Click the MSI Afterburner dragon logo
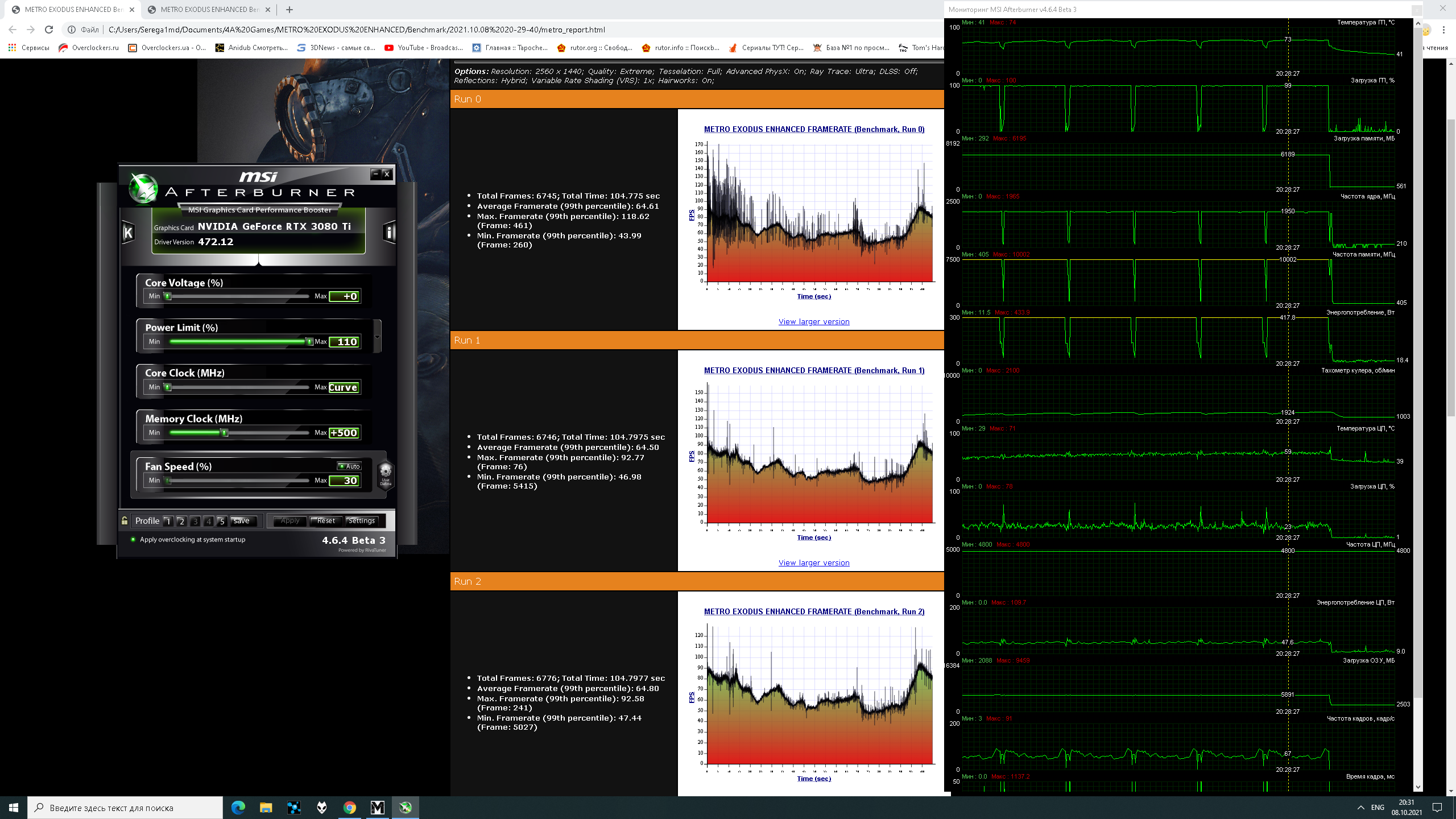This screenshot has width=1456, height=819. coord(143,188)
